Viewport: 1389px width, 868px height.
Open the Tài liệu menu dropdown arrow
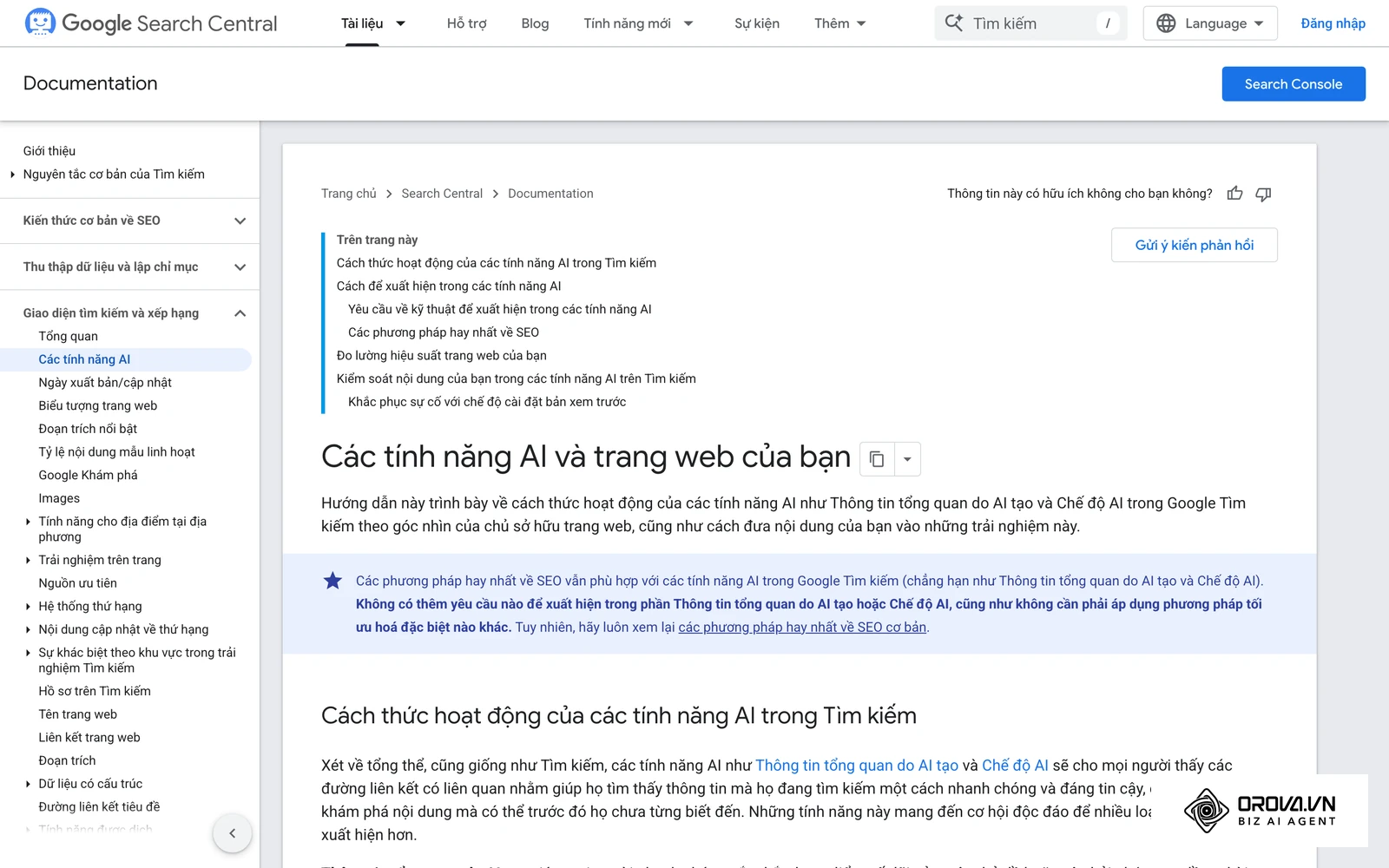[x=400, y=23]
